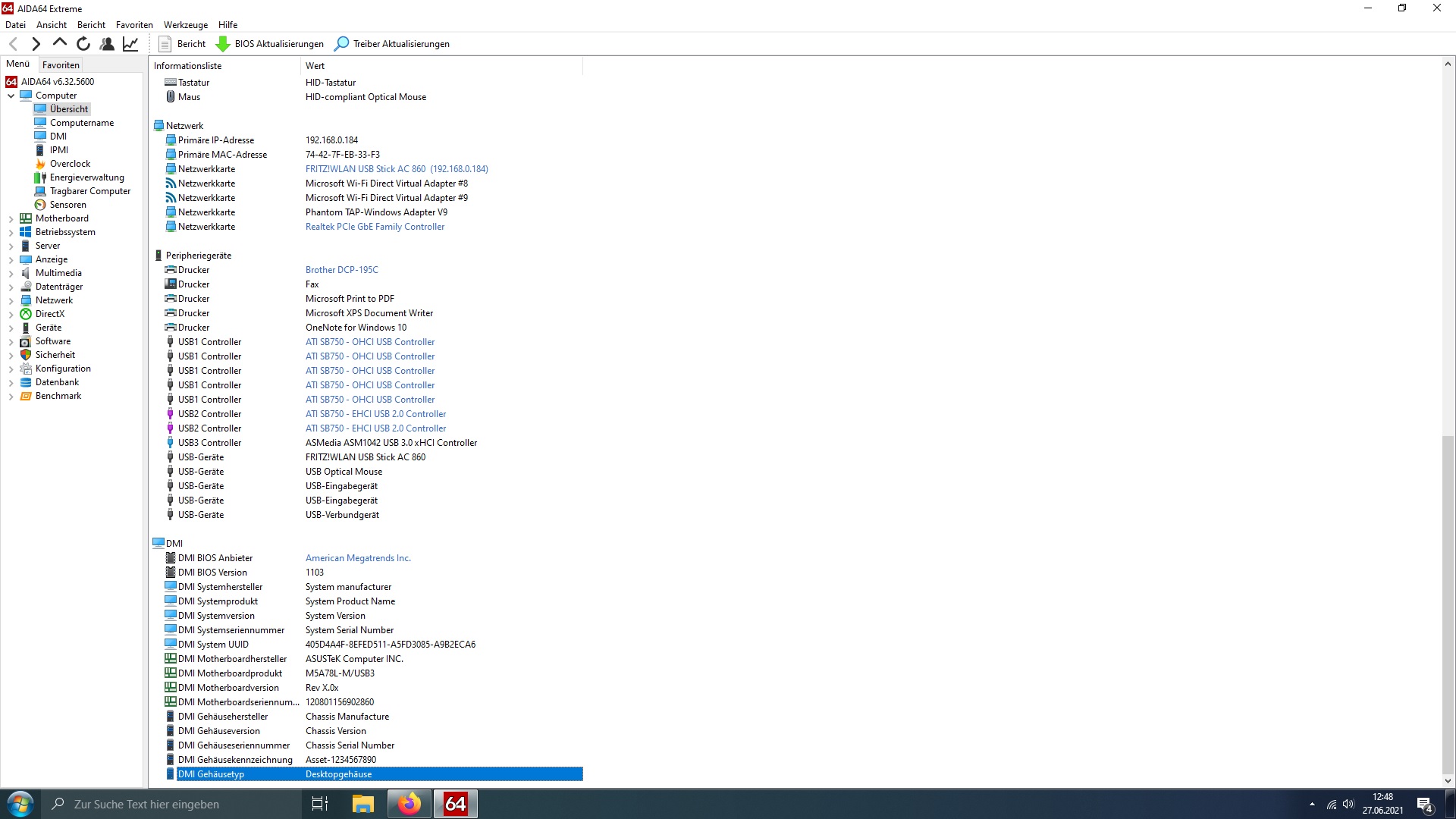The height and width of the screenshot is (819, 1456).
Task: Click the Bericht report toolbar button
Action: pos(182,44)
